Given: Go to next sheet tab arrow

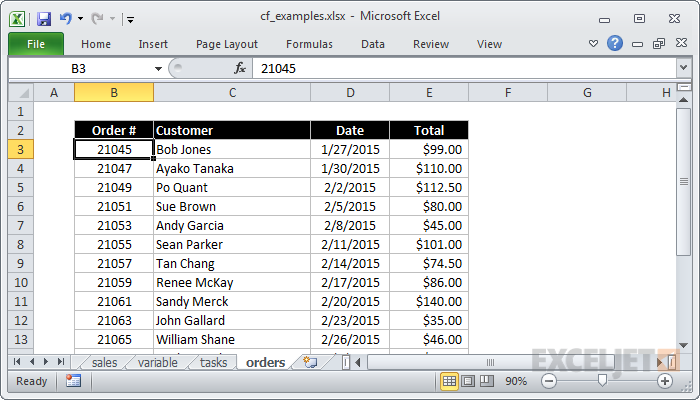Looking at the screenshot, I should pyautogui.click(x=46, y=362).
